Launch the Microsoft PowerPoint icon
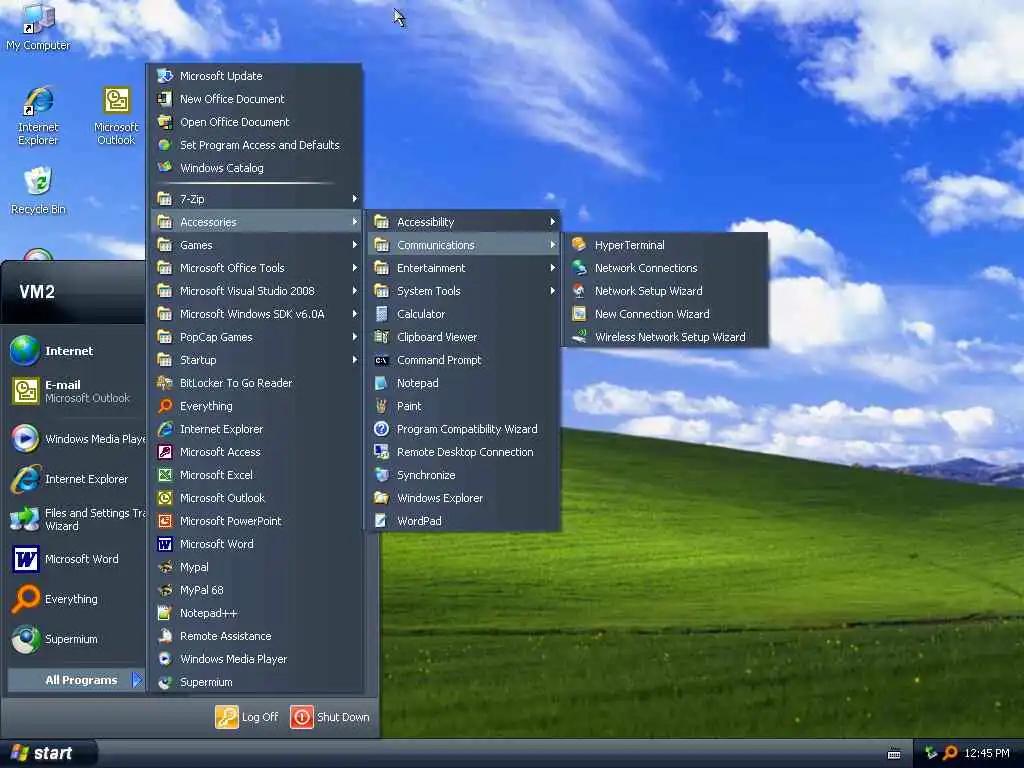The image size is (1024, 768). 165,521
